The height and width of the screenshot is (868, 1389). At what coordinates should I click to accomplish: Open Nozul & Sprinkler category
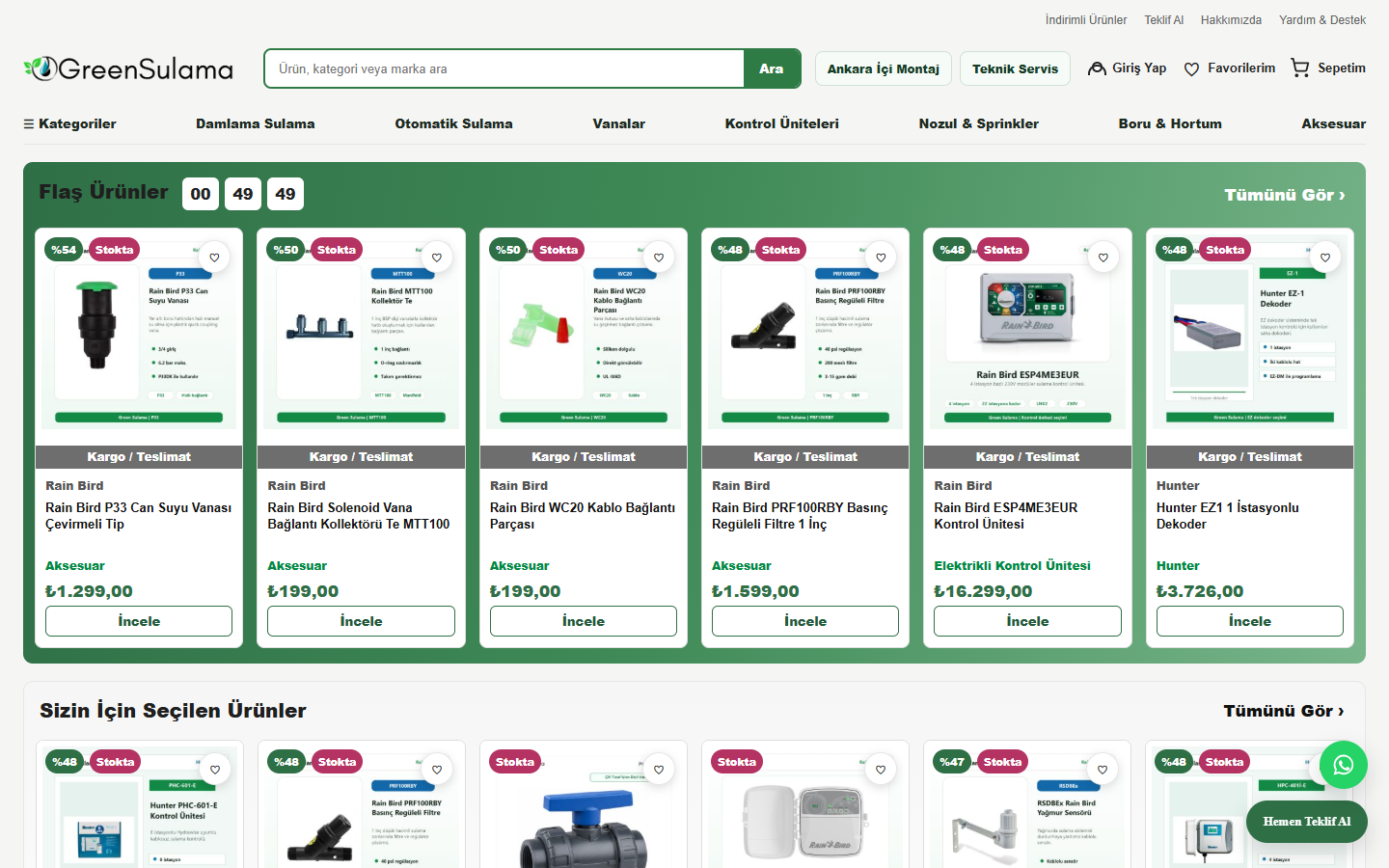[979, 123]
